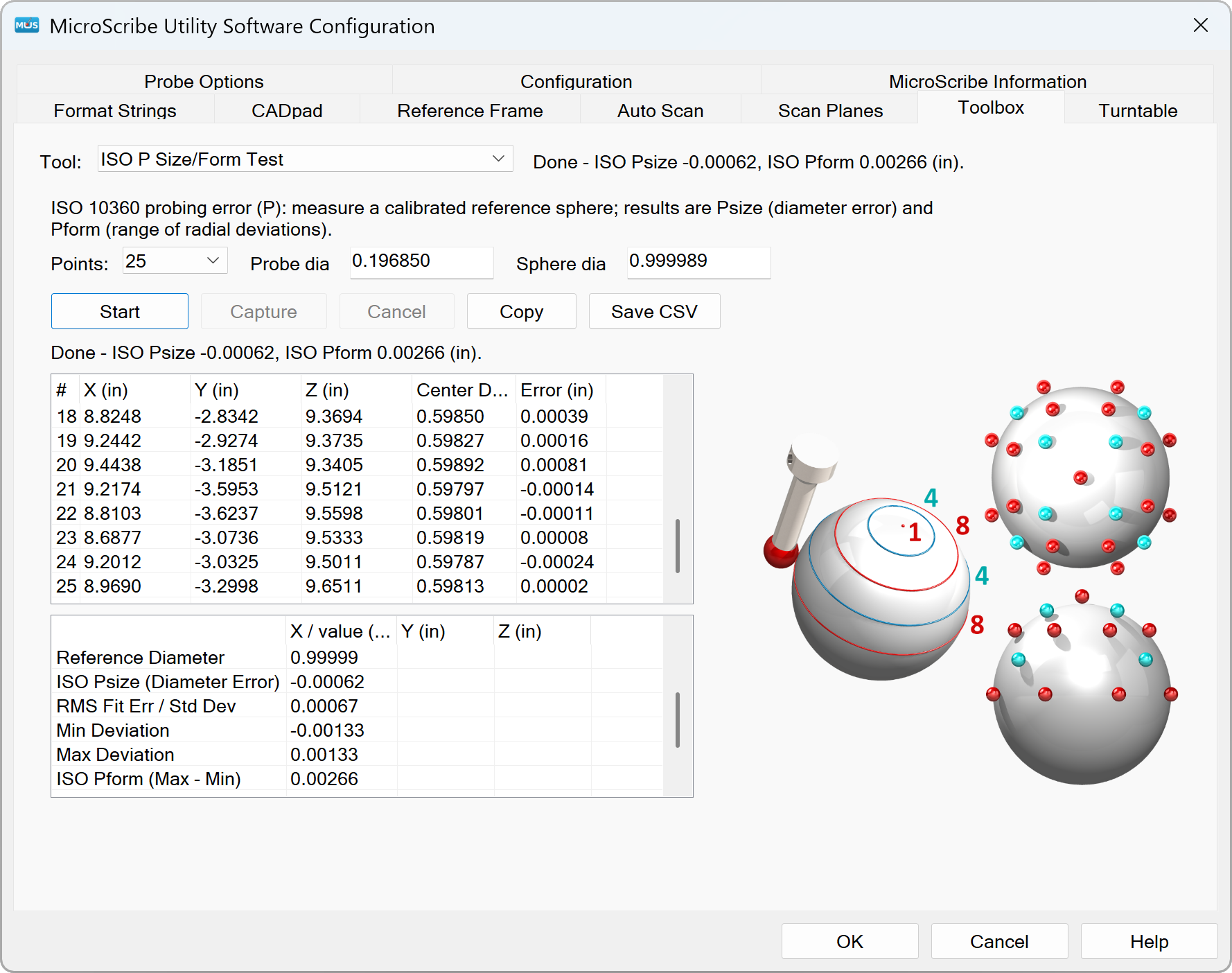Image resolution: width=1232 pixels, height=973 pixels.
Task: Select the ISO Psize (Diameter Error) row
Action: pyautogui.click(x=357, y=681)
